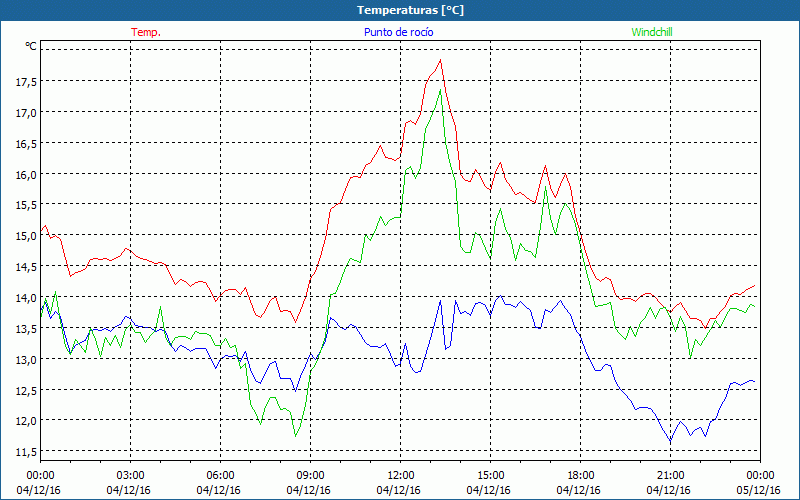Click the 11,5 value on the y-axis
Viewport: 800px width, 500px height.
pyautogui.click(x=27, y=452)
